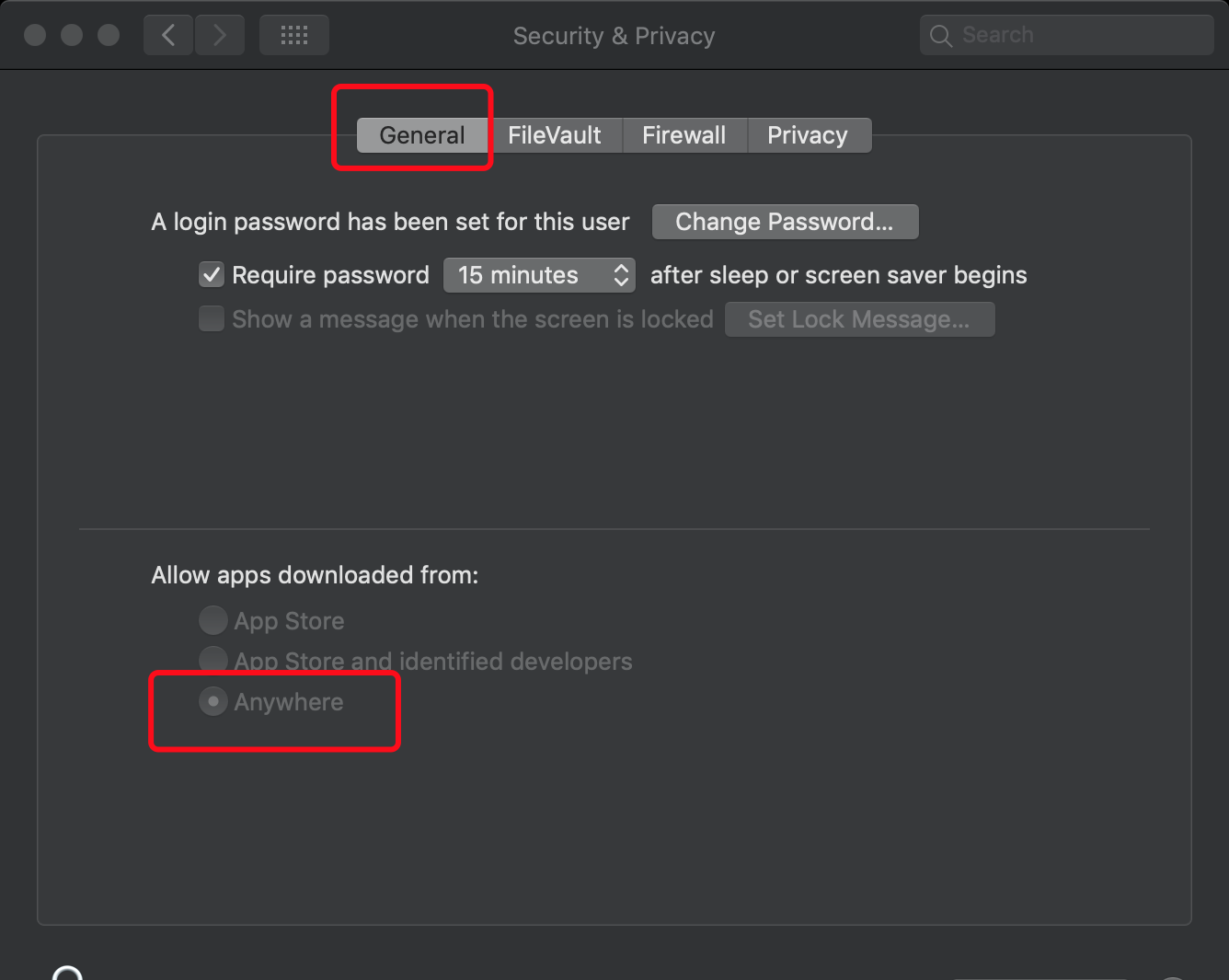Viewport: 1229px width, 980px height.
Task: Show all preferences via grid icon
Action: pos(294,36)
